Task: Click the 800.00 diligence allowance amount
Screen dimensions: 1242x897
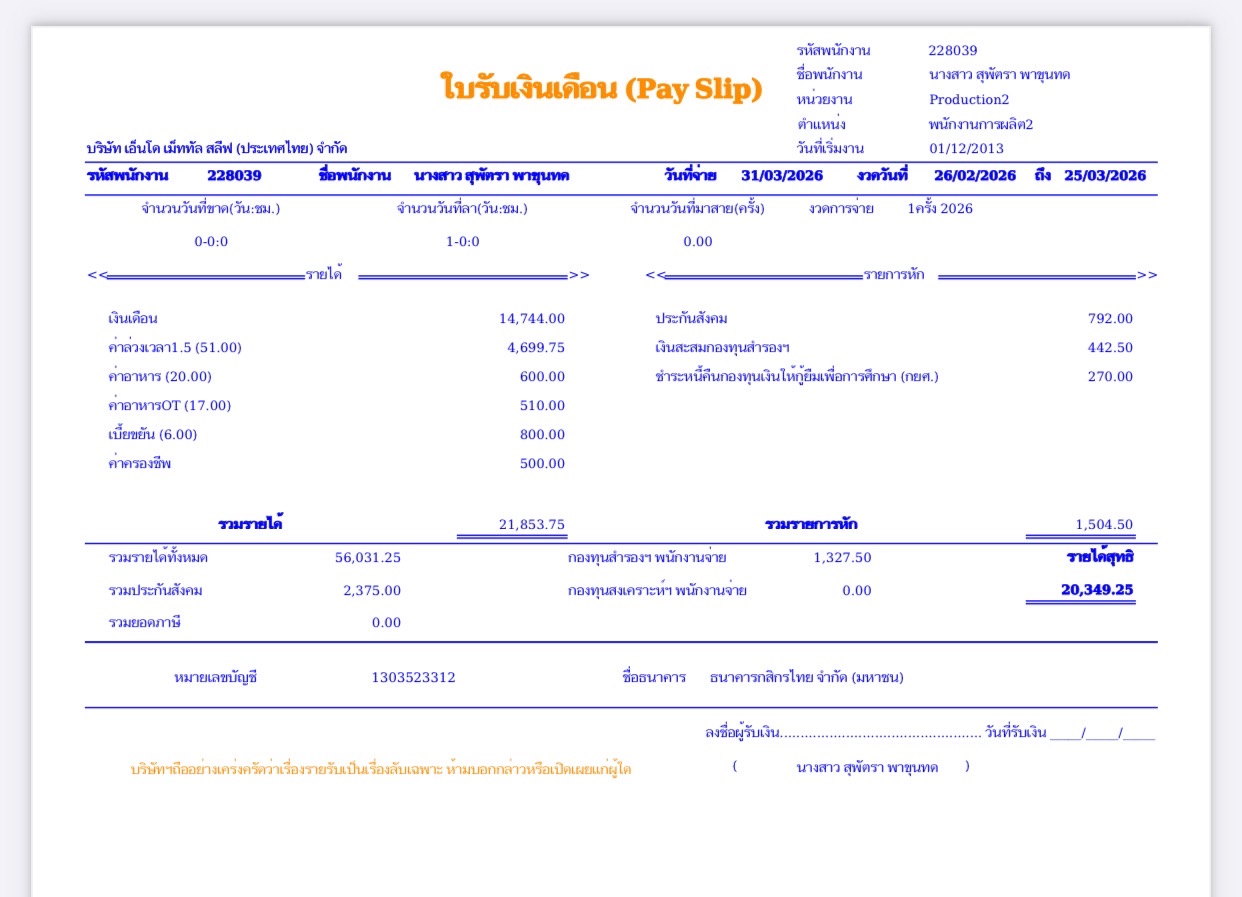Action: (542, 434)
